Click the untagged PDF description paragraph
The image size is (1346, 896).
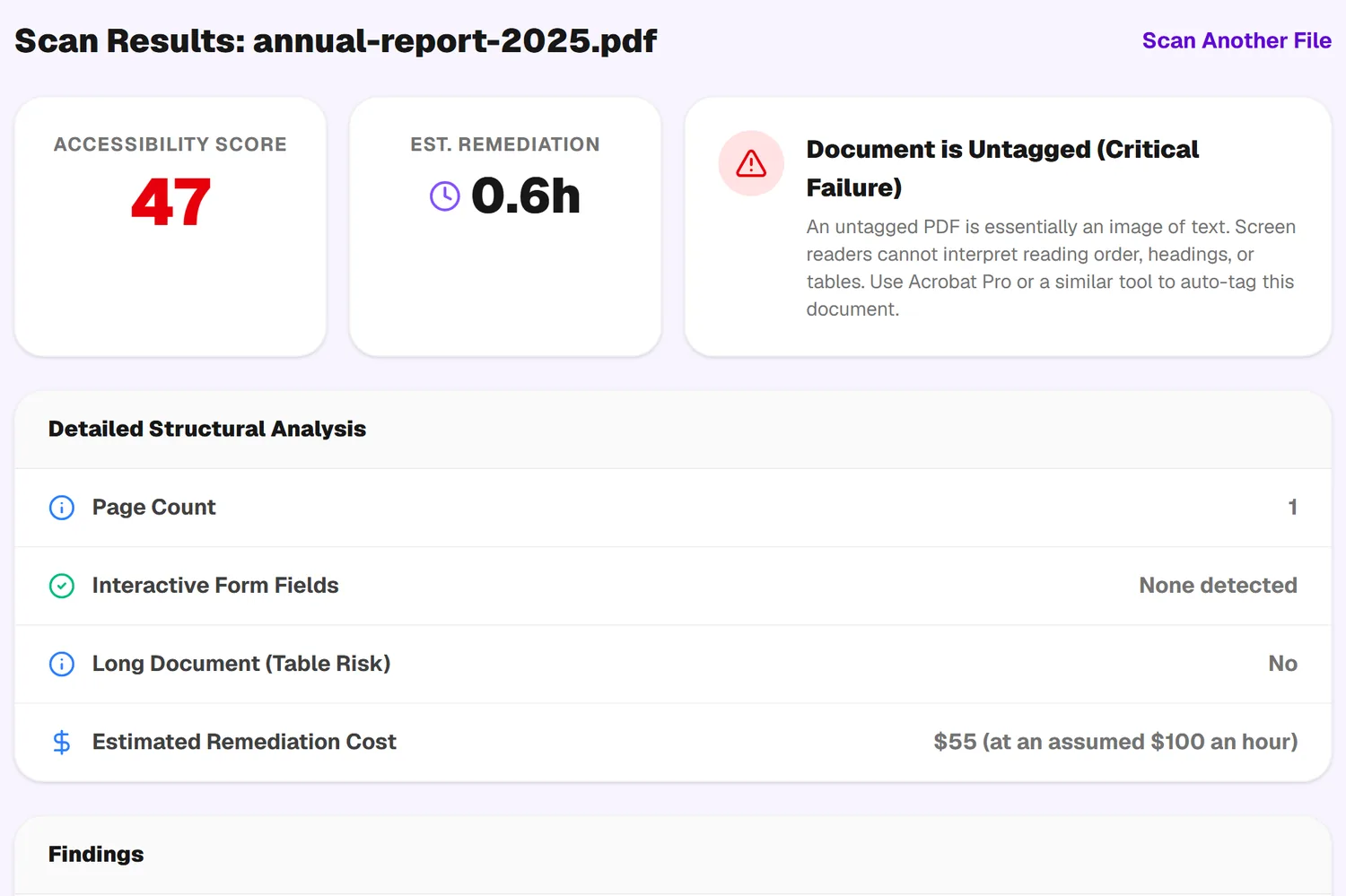pyautogui.click(x=1051, y=268)
